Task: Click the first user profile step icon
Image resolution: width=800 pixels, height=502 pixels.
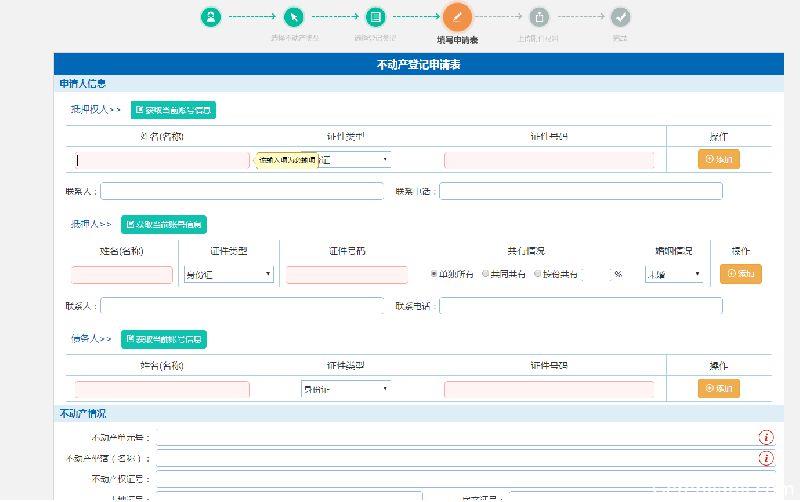Action: 211,17
